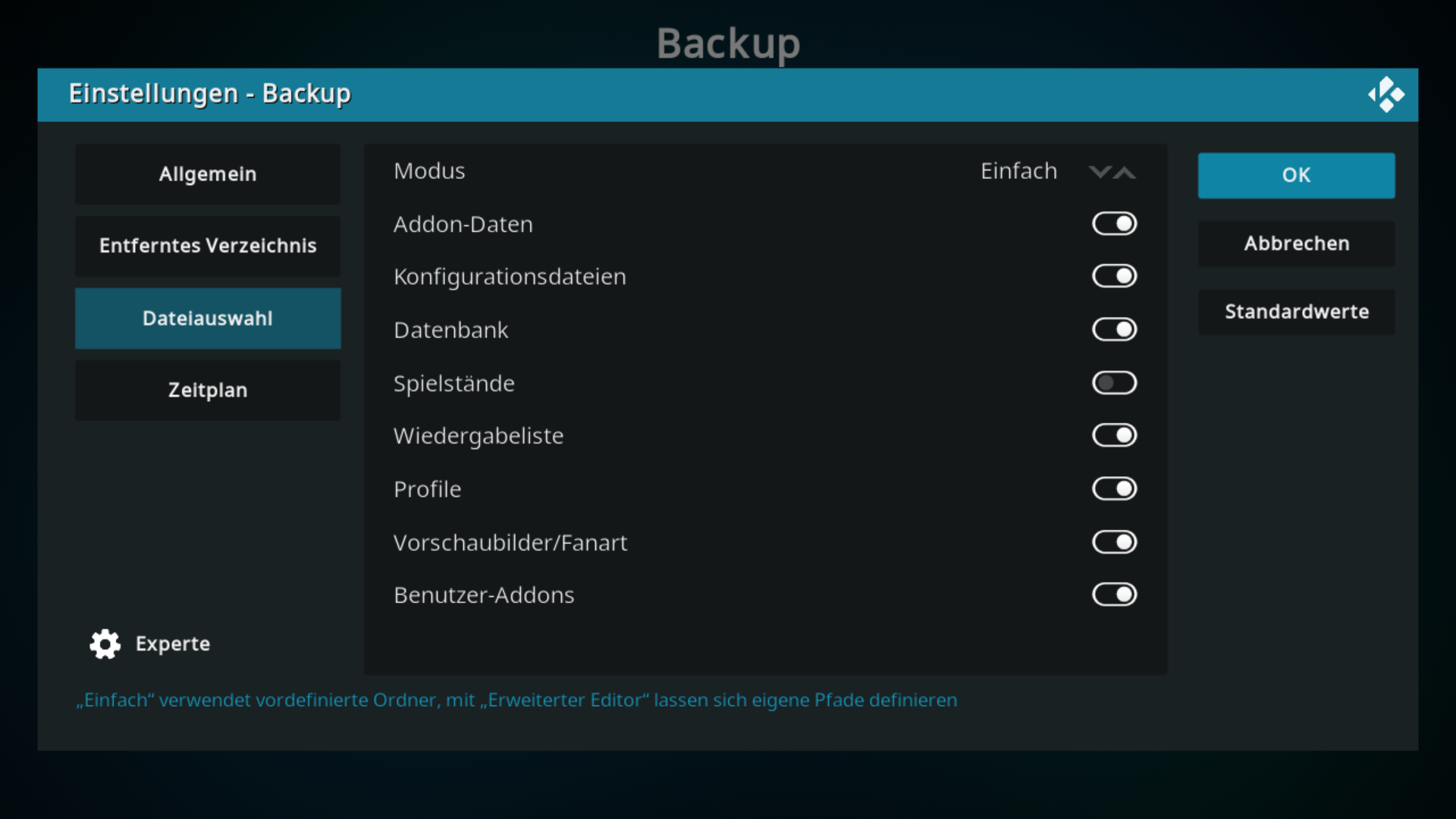
Task: Confirm settings with the OK button
Action: tap(1296, 175)
